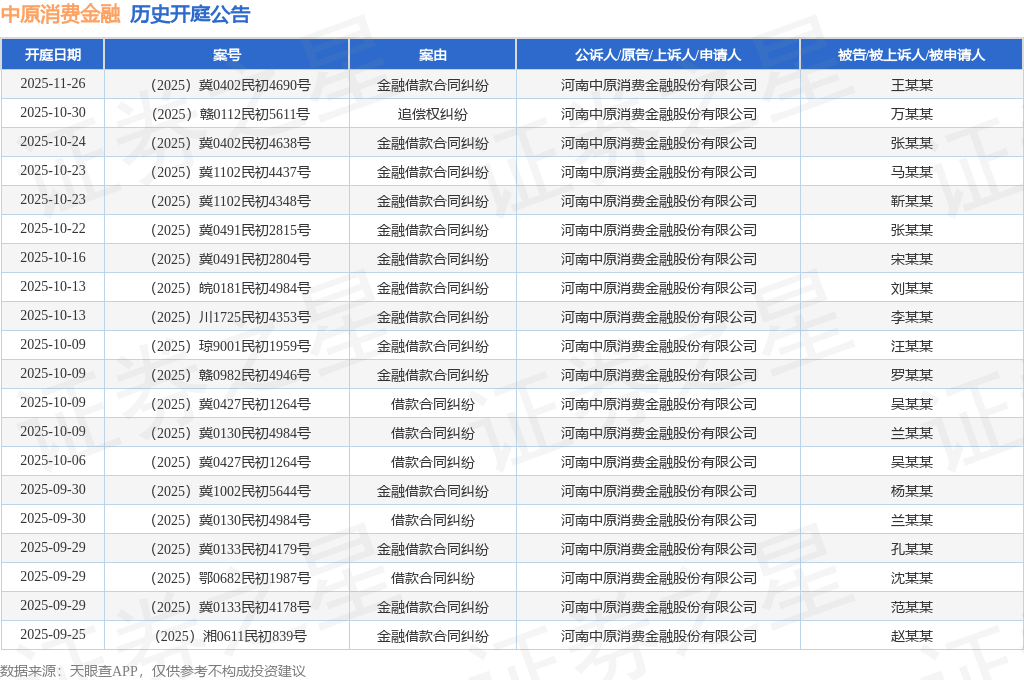This screenshot has height=680, width=1024.
Task: Click defendant 李某某
Action: point(912,317)
